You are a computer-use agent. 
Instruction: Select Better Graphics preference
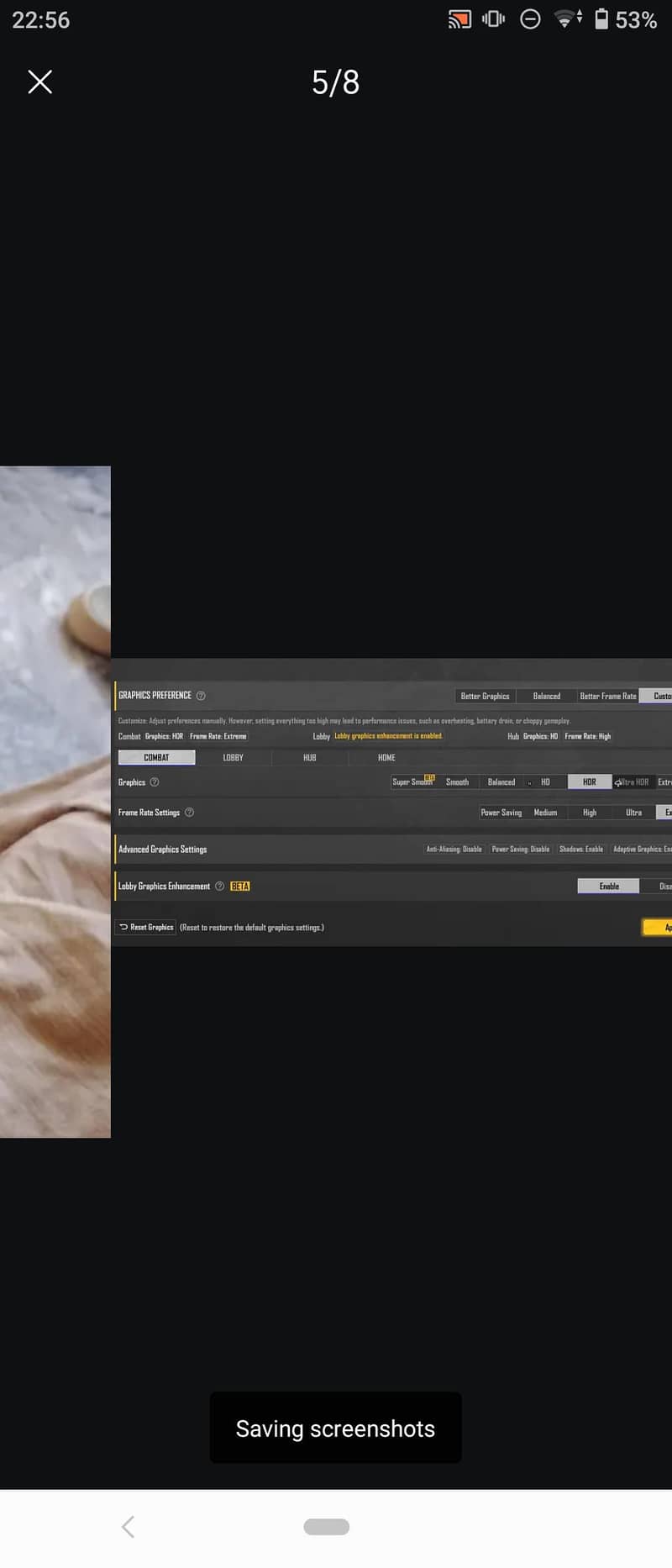click(x=485, y=697)
